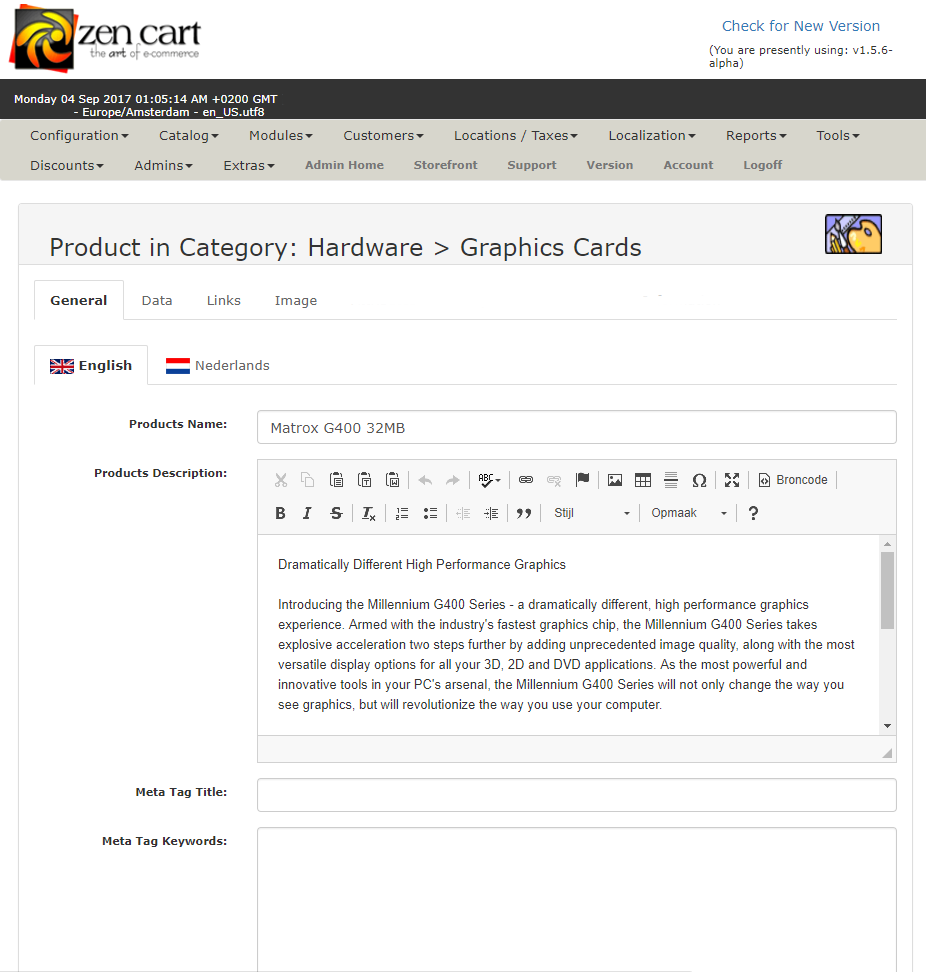926x972 pixels.
Task: Insert an image into the description
Action: click(614, 480)
